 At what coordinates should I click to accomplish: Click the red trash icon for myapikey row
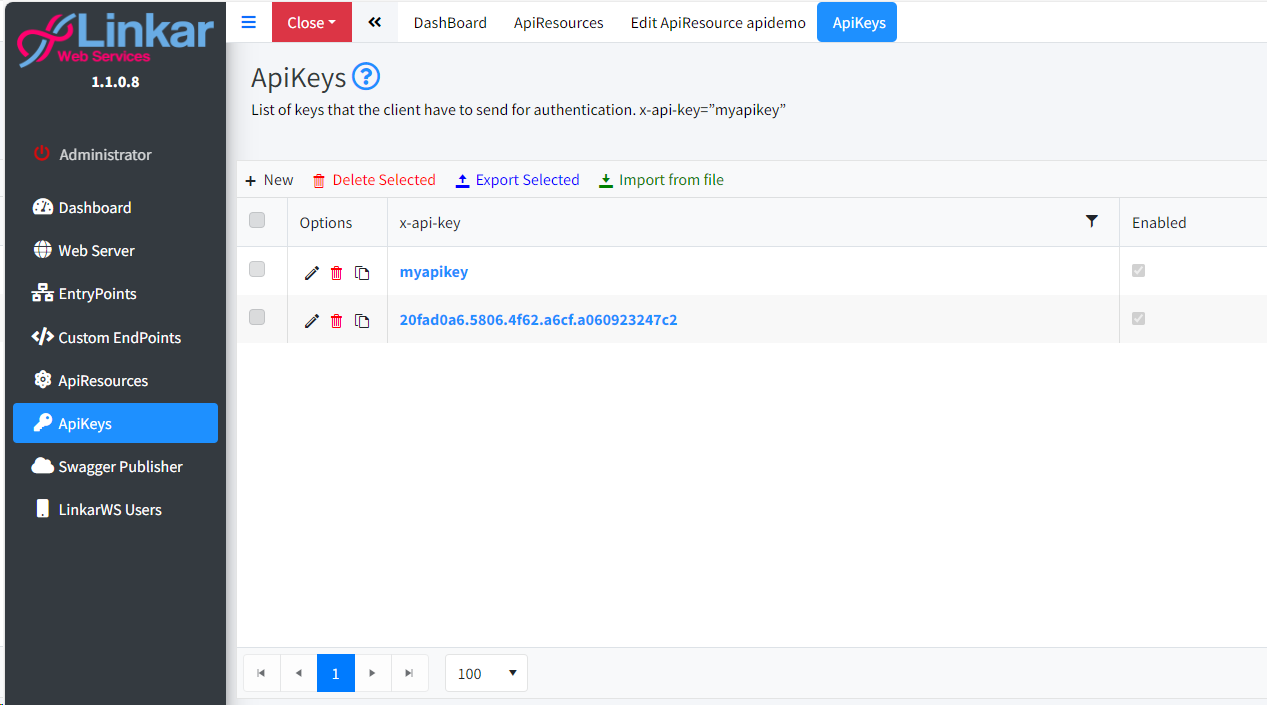click(x=336, y=272)
